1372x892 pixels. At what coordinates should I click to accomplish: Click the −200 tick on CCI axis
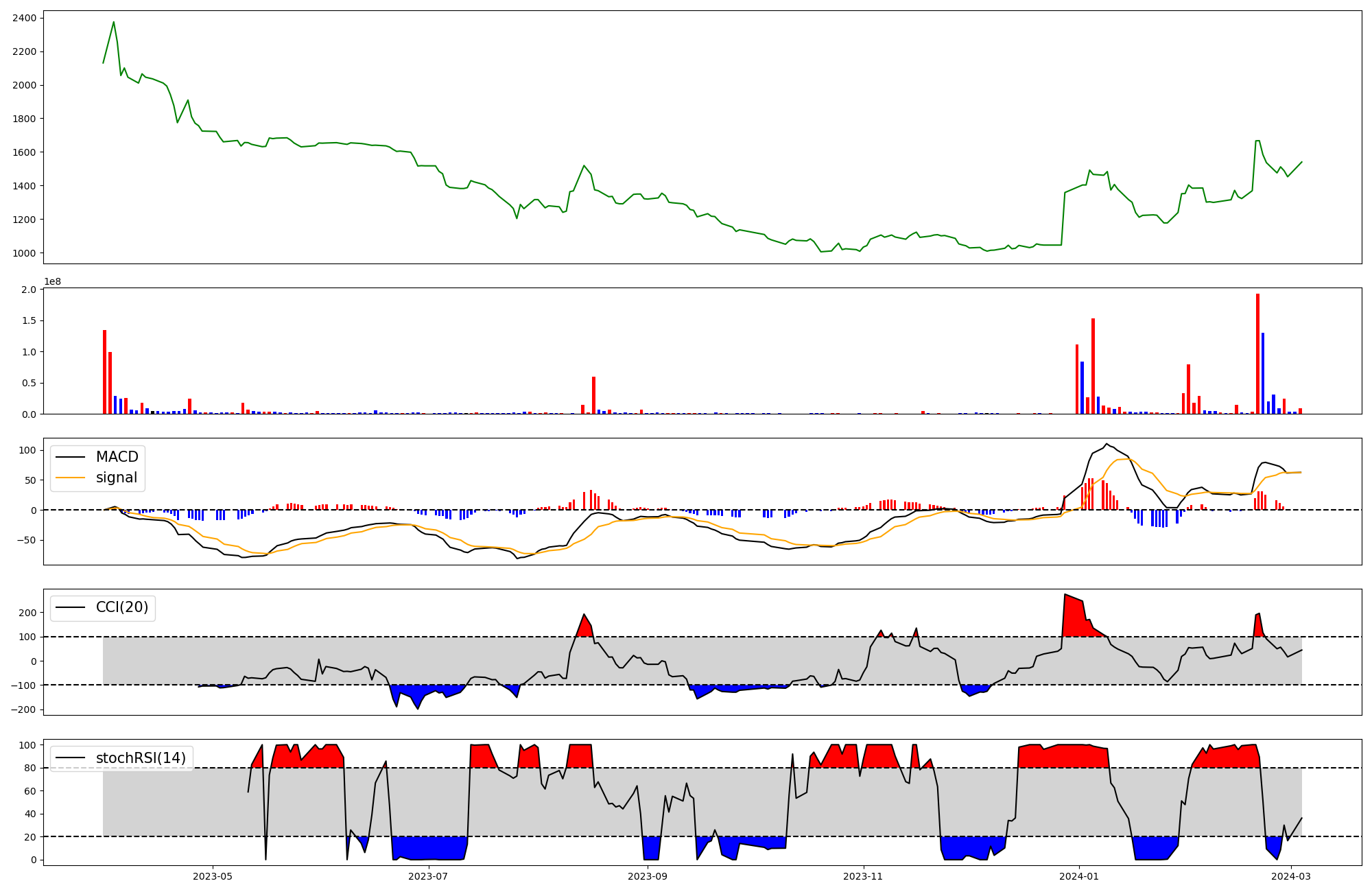click(x=23, y=709)
